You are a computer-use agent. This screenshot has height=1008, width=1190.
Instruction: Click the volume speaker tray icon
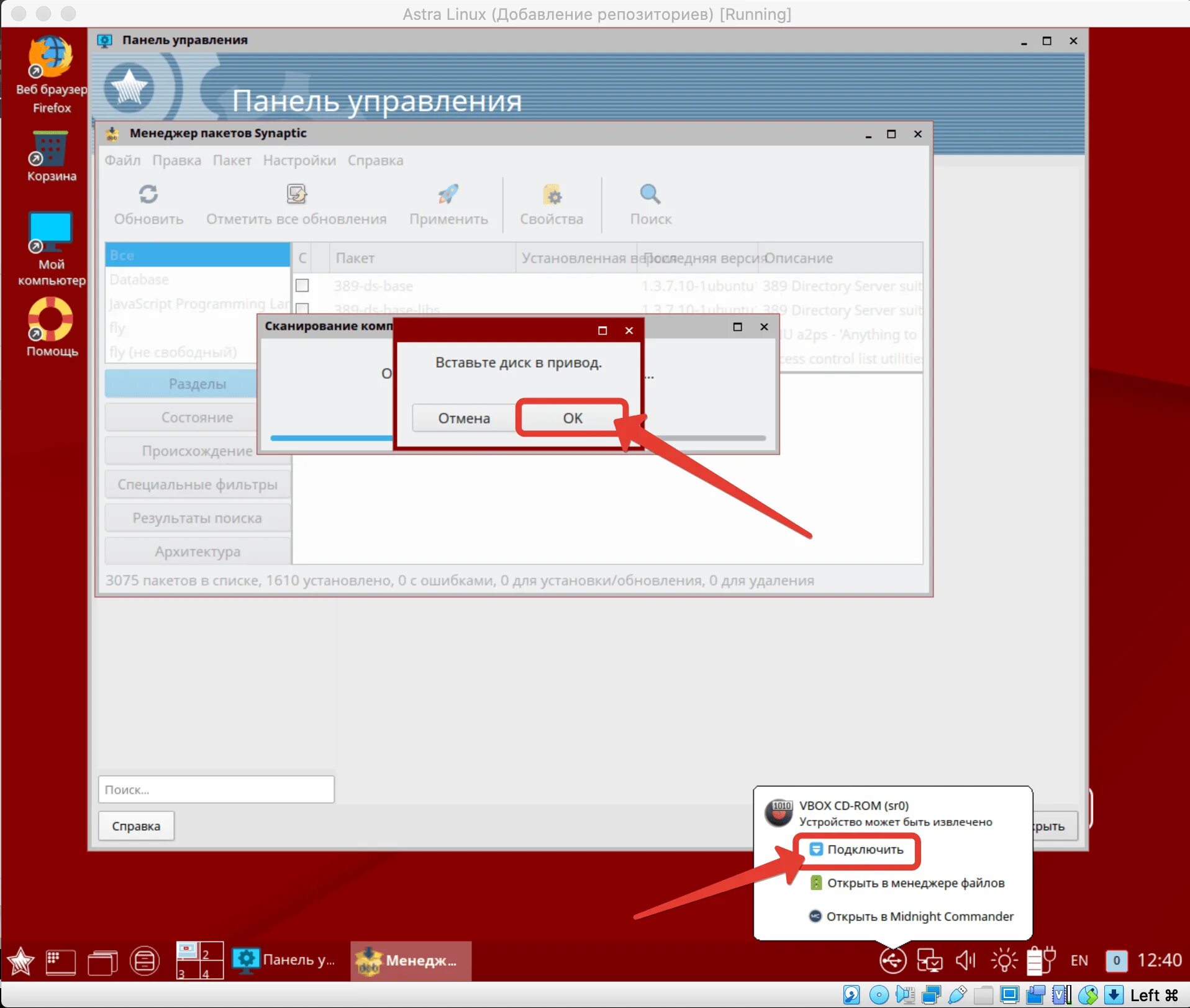tap(966, 960)
